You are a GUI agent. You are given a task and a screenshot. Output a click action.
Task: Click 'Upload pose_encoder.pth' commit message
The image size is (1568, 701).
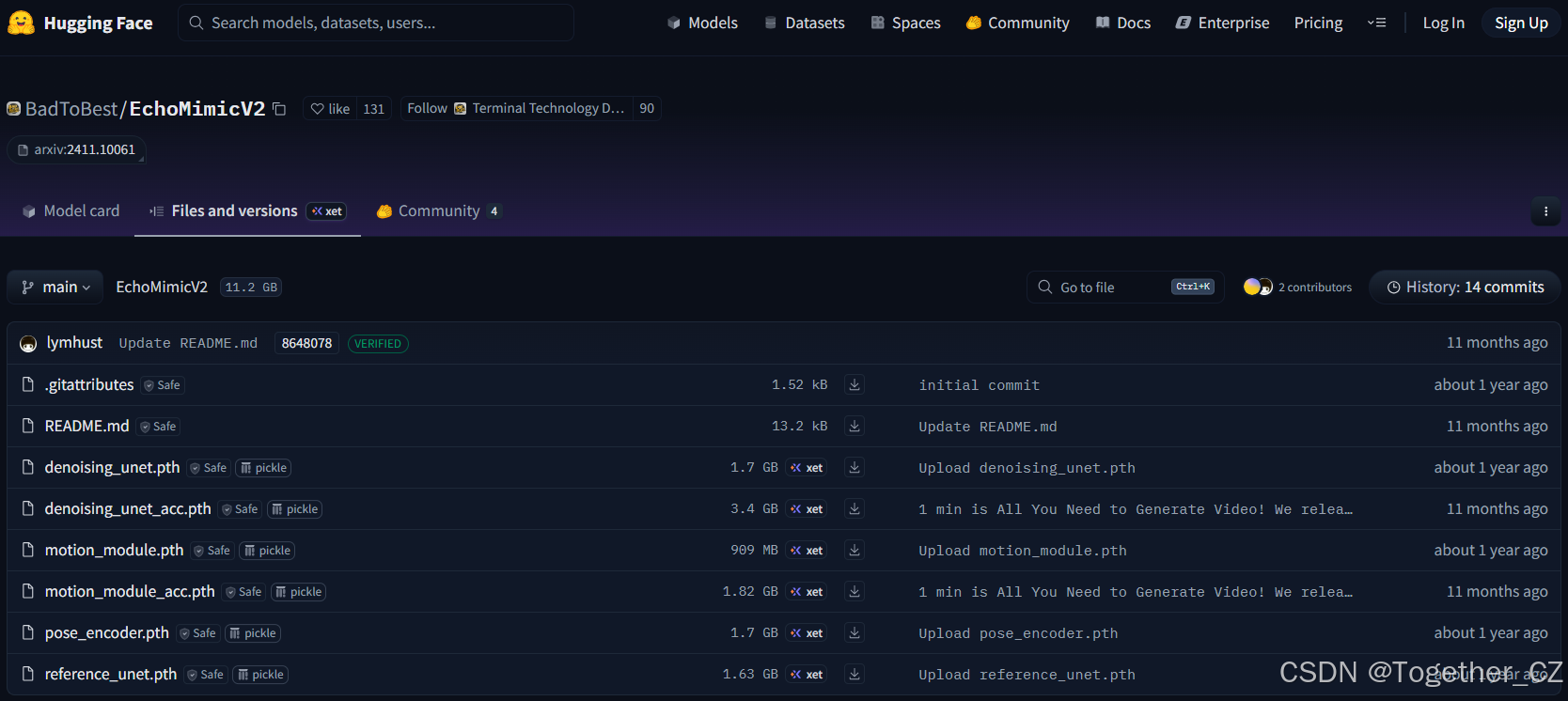tap(1018, 633)
